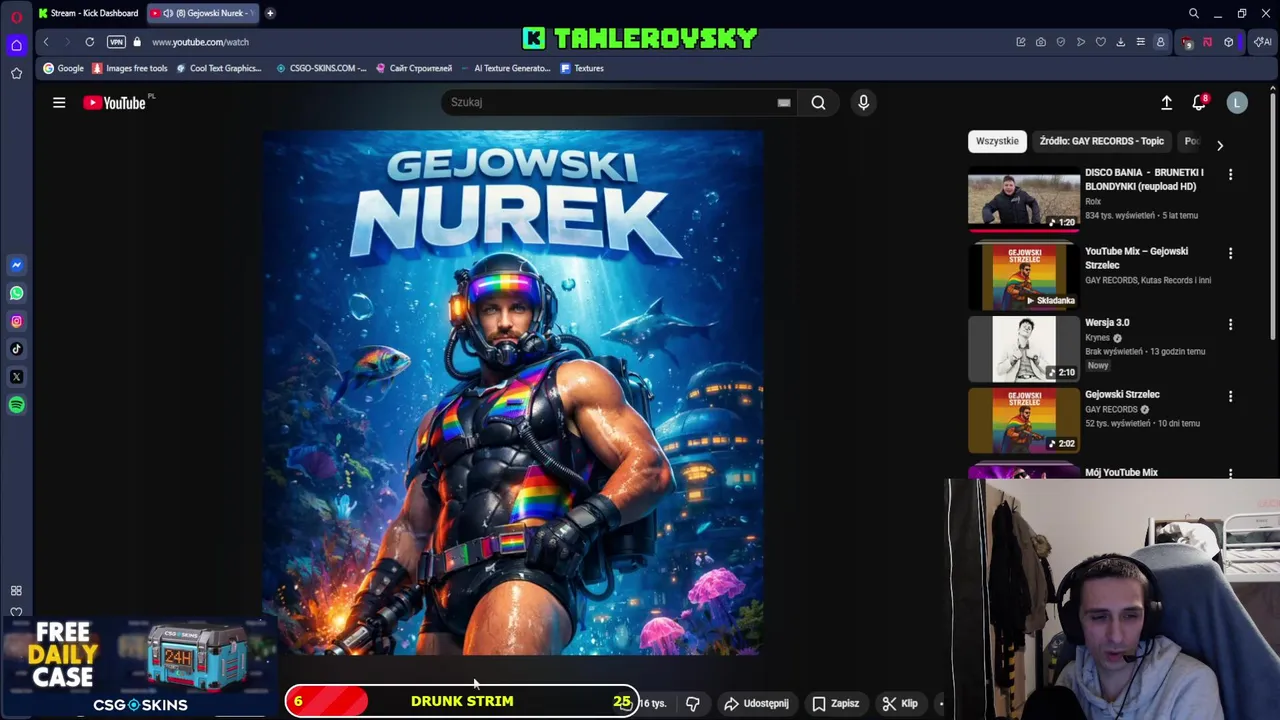This screenshot has height=720, width=1280.
Task: Click the address bar URL youtube.com/watch
Action: point(200,42)
